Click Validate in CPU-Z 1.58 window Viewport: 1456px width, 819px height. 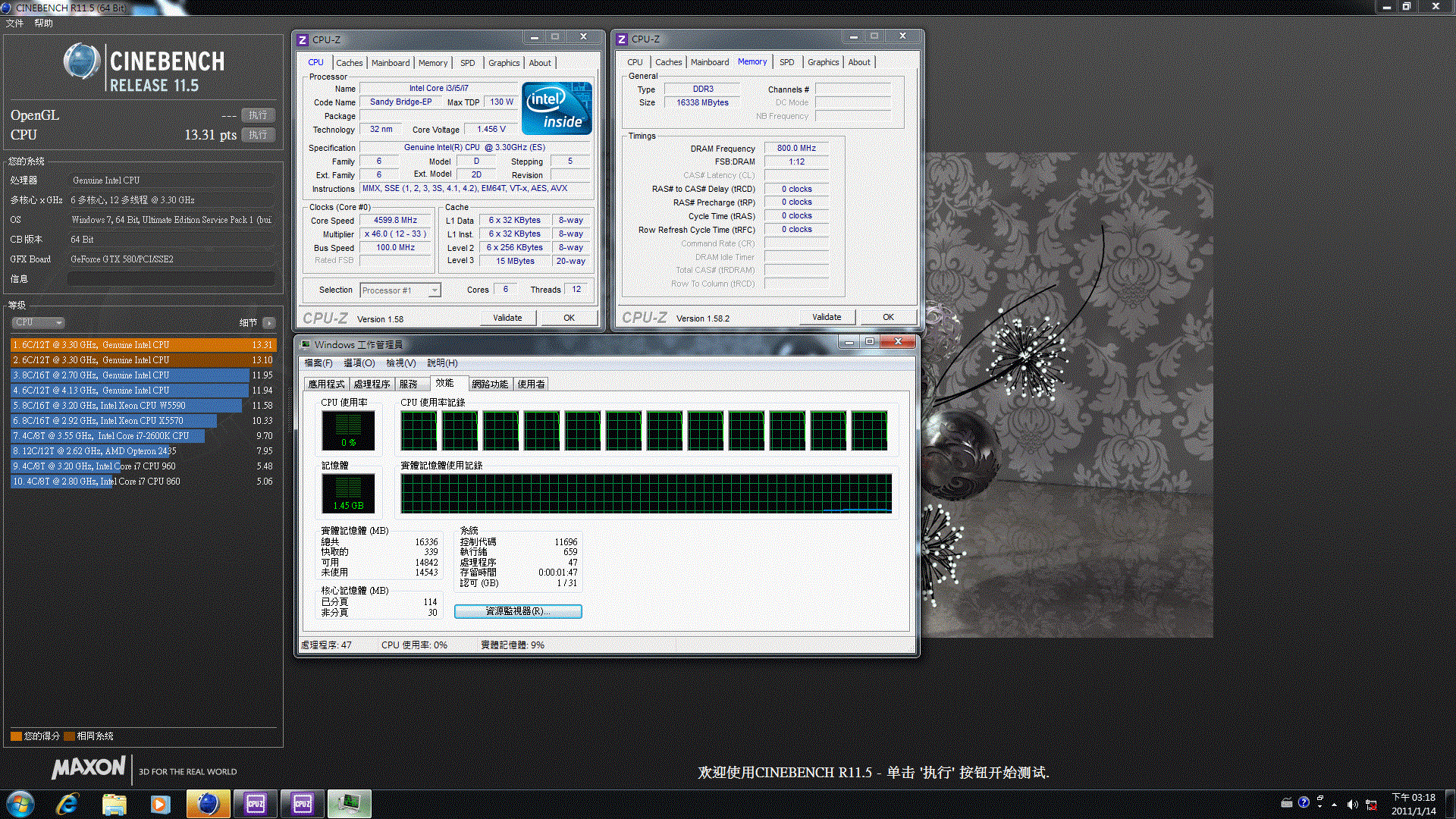[x=507, y=318]
